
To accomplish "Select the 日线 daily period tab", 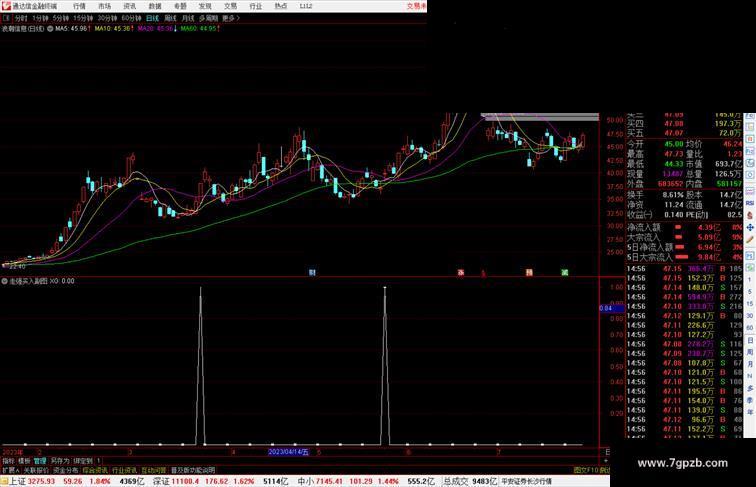I will point(152,18).
